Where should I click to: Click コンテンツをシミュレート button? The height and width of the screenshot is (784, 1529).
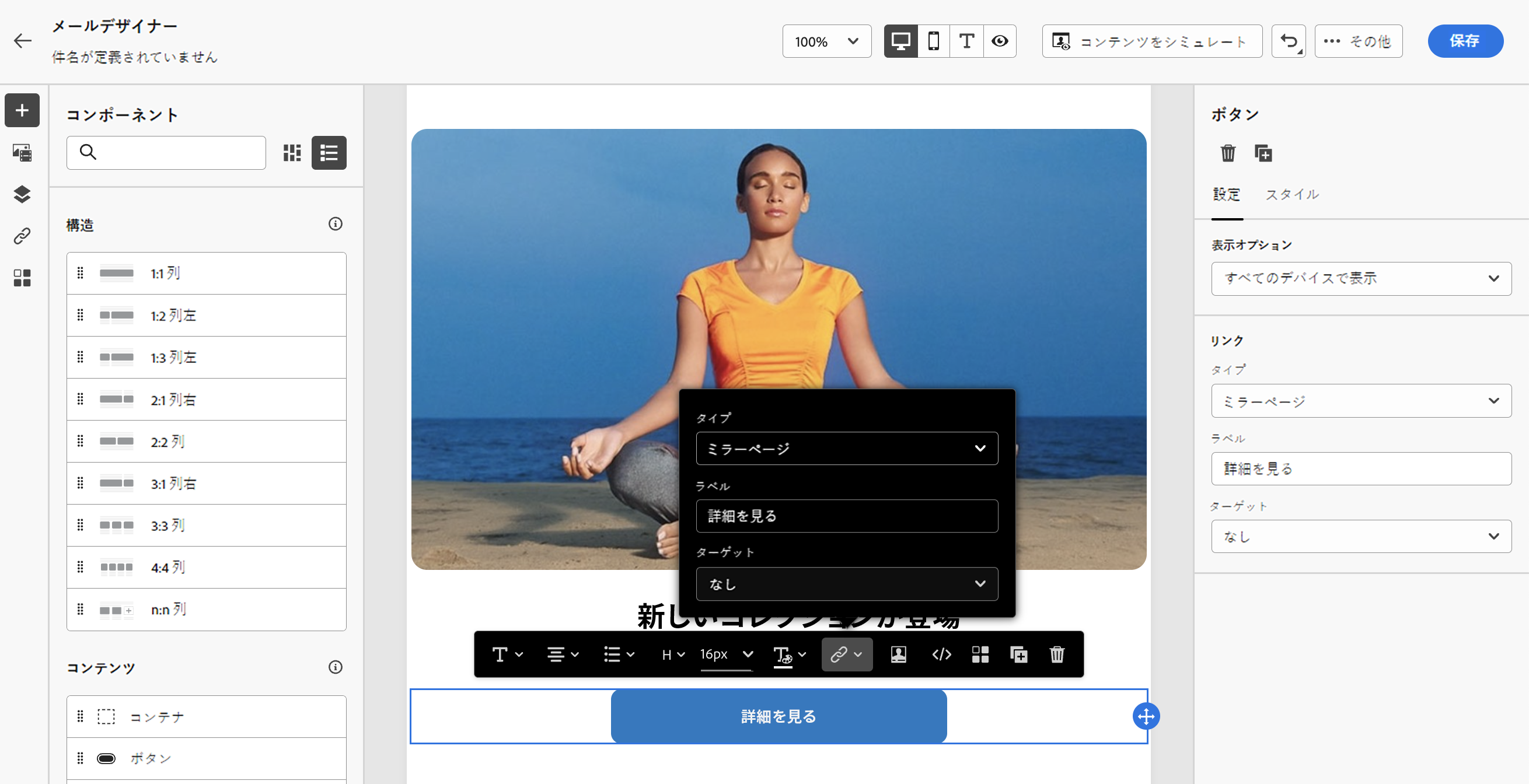pos(1151,41)
